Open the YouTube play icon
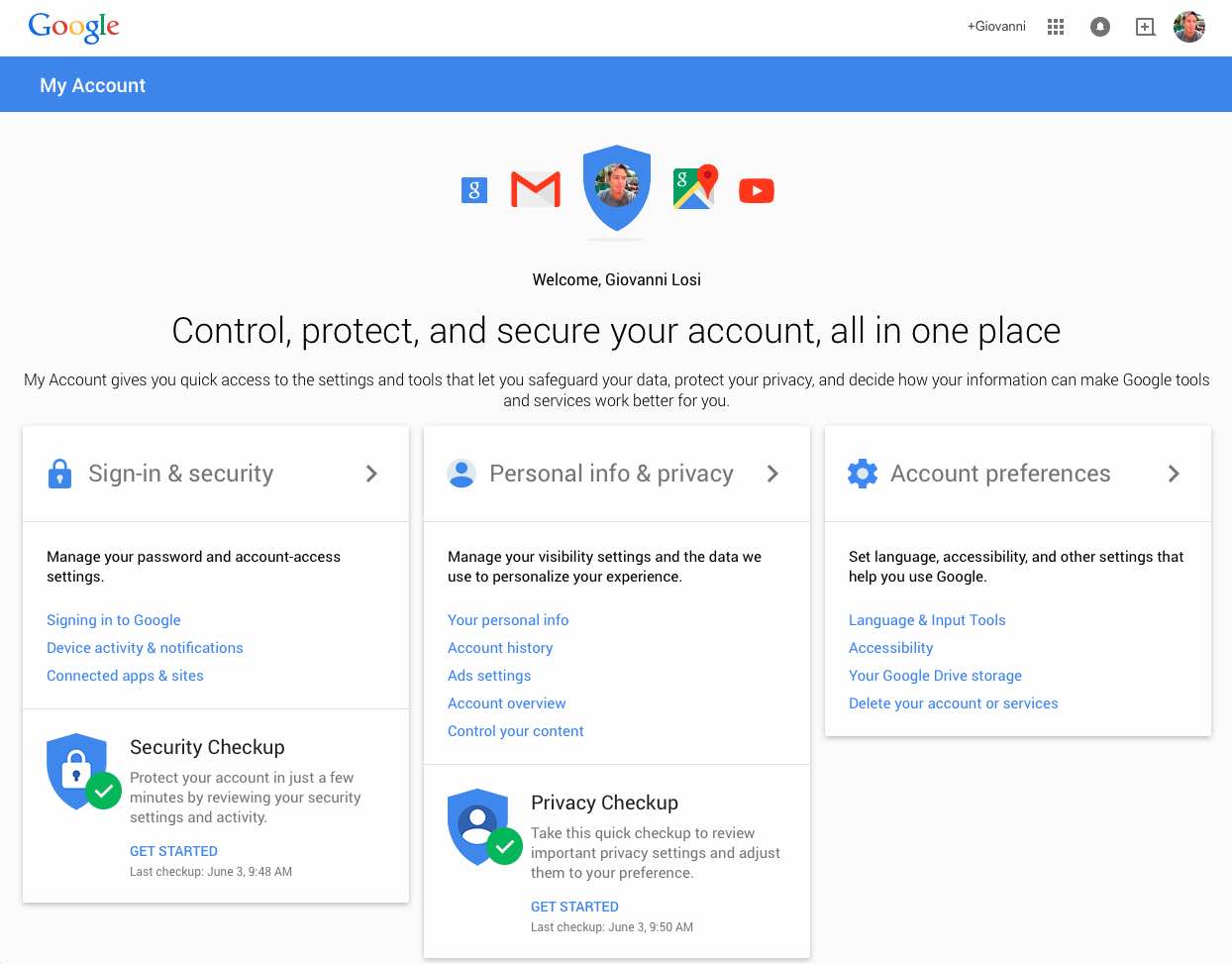The height and width of the screenshot is (964, 1232). 757,190
